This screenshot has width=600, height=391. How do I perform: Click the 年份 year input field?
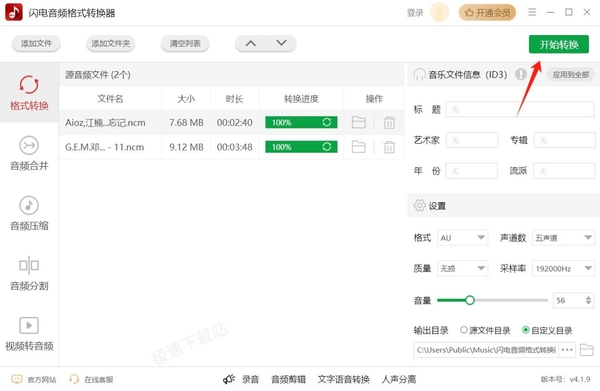coord(472,171)
